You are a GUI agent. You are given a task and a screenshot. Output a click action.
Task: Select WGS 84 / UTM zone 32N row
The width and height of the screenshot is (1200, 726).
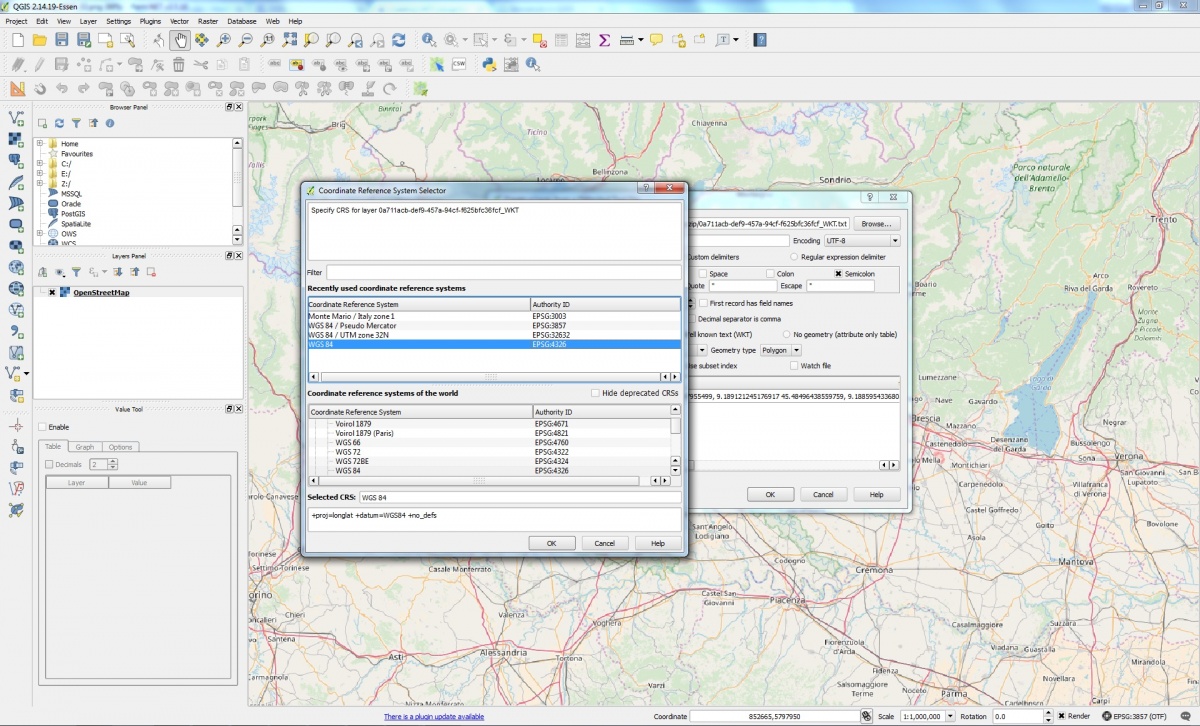pyautogui.click(x=494, y=335)
